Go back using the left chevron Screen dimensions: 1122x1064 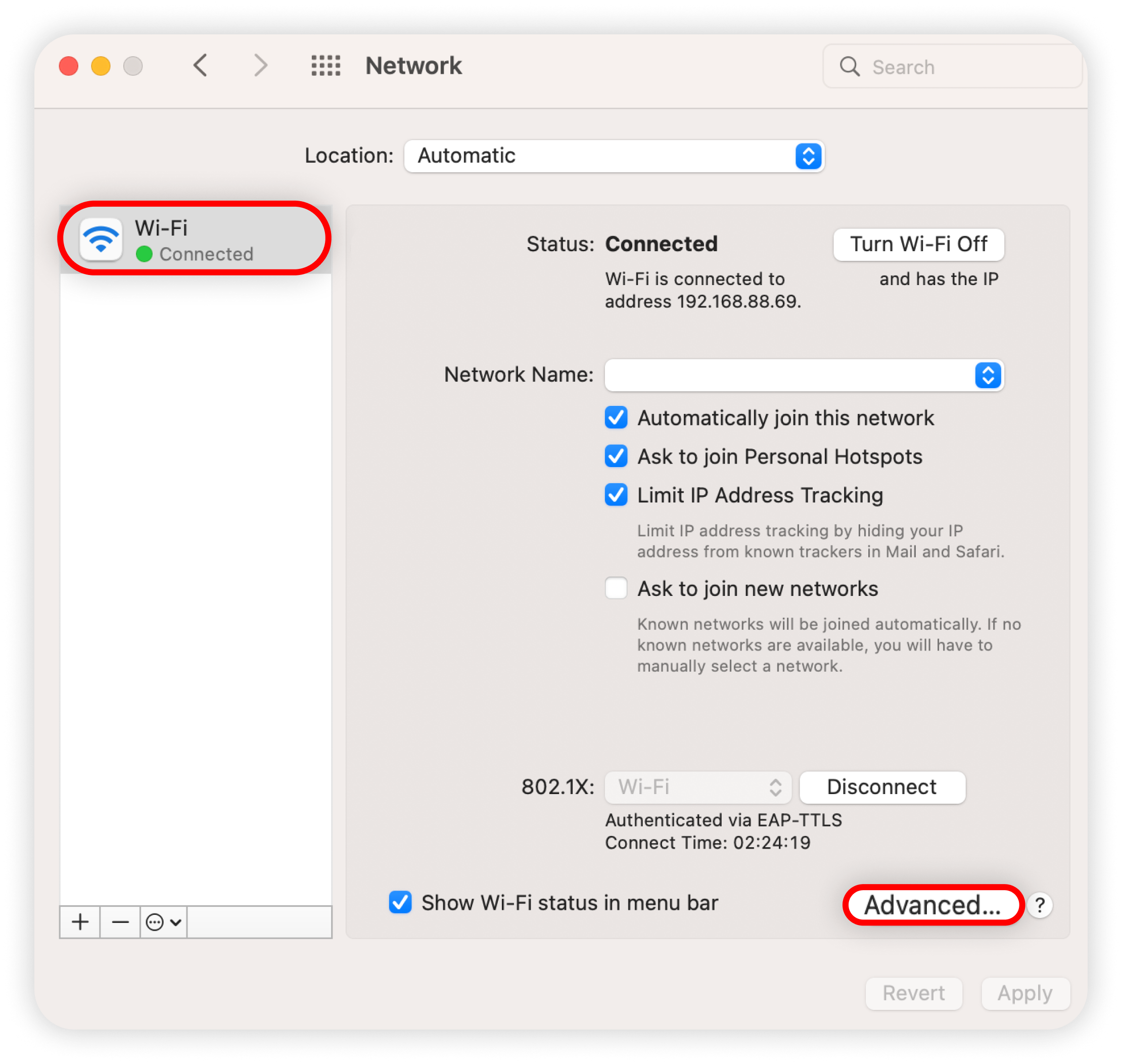pos(201,66)
